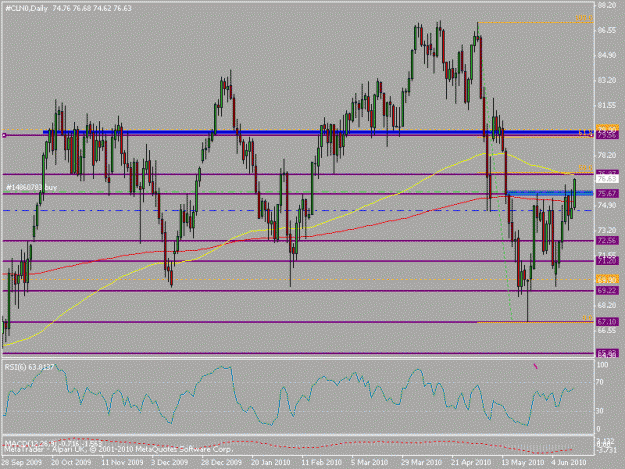Click the Fibonacci 100.0 level label
This screenshot has width=625, height=469.
coord(584,18)
